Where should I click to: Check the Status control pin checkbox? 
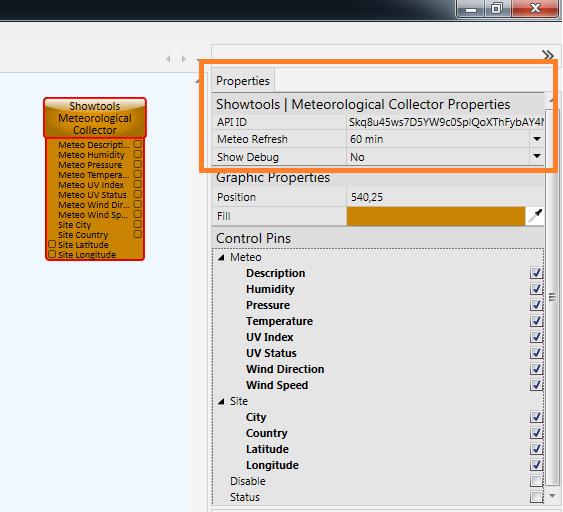[x=536, y=497]
